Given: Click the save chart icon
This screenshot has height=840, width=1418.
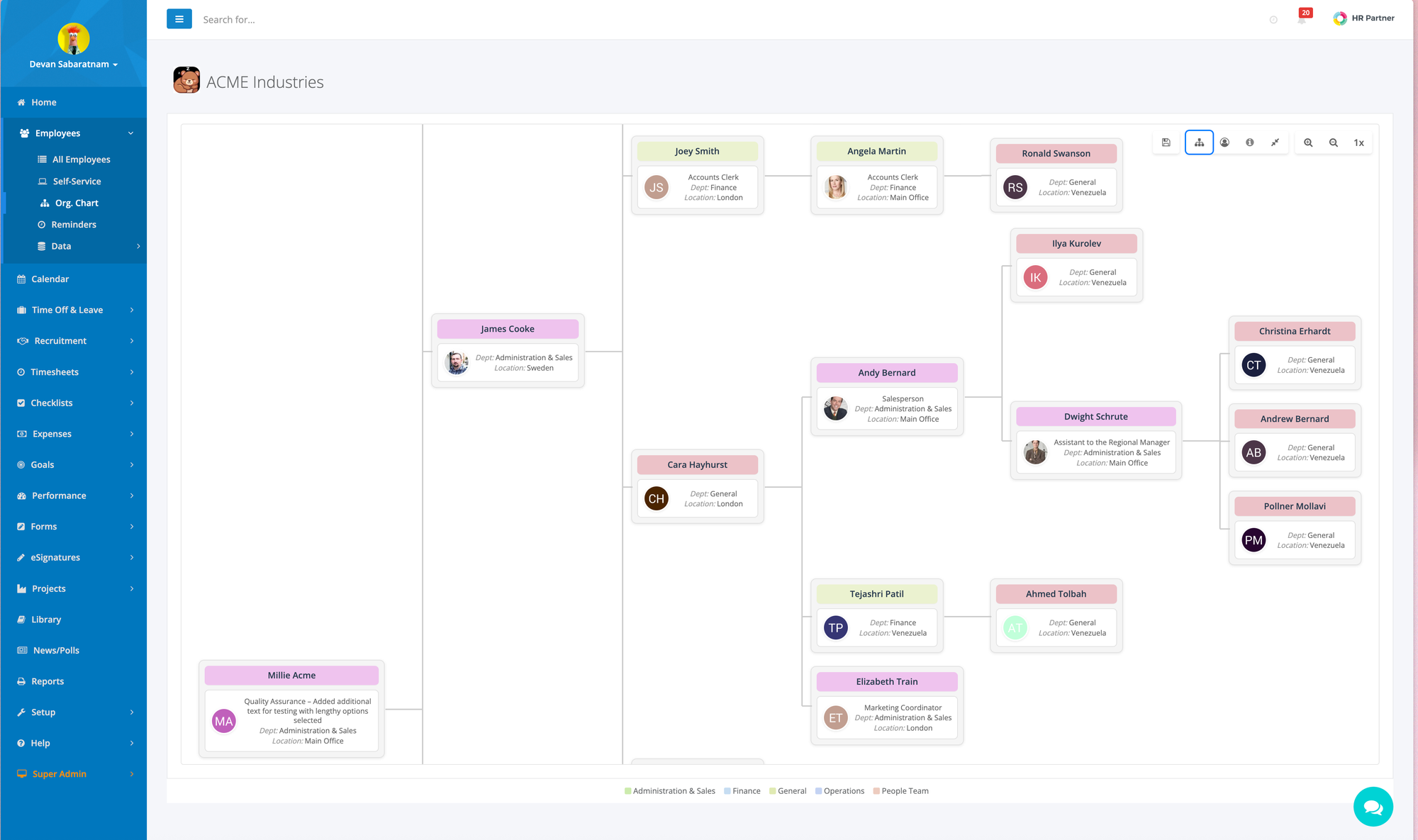Looking at the screenshot, I should pyautogui.click(x=1166, y=142).
